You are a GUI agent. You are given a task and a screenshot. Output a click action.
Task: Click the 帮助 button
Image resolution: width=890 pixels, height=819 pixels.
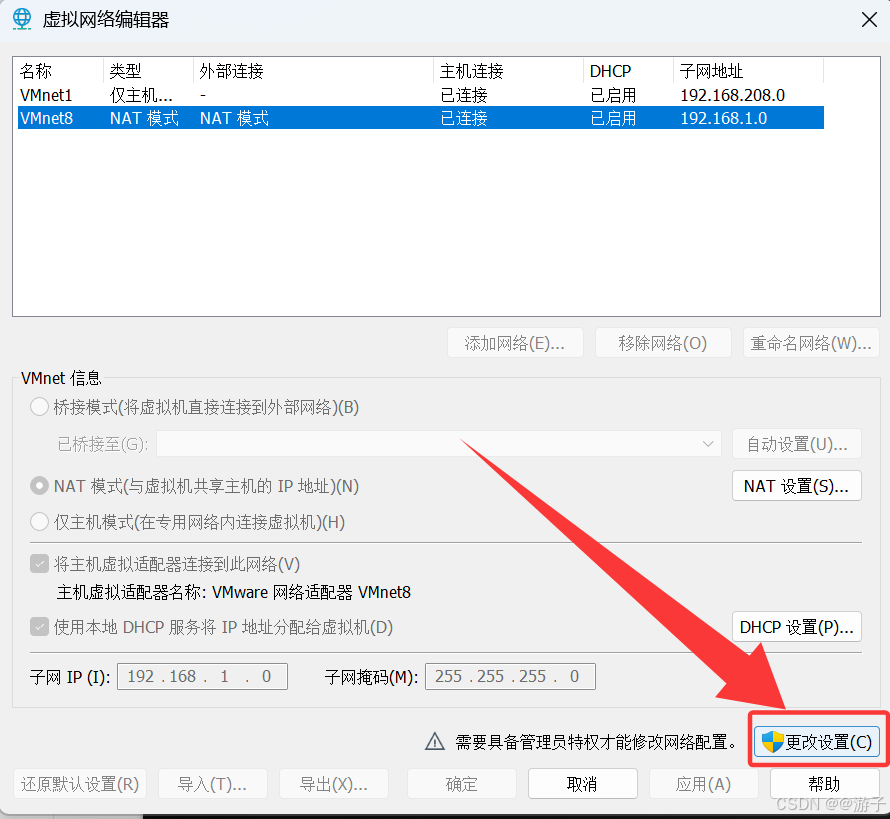824,784
